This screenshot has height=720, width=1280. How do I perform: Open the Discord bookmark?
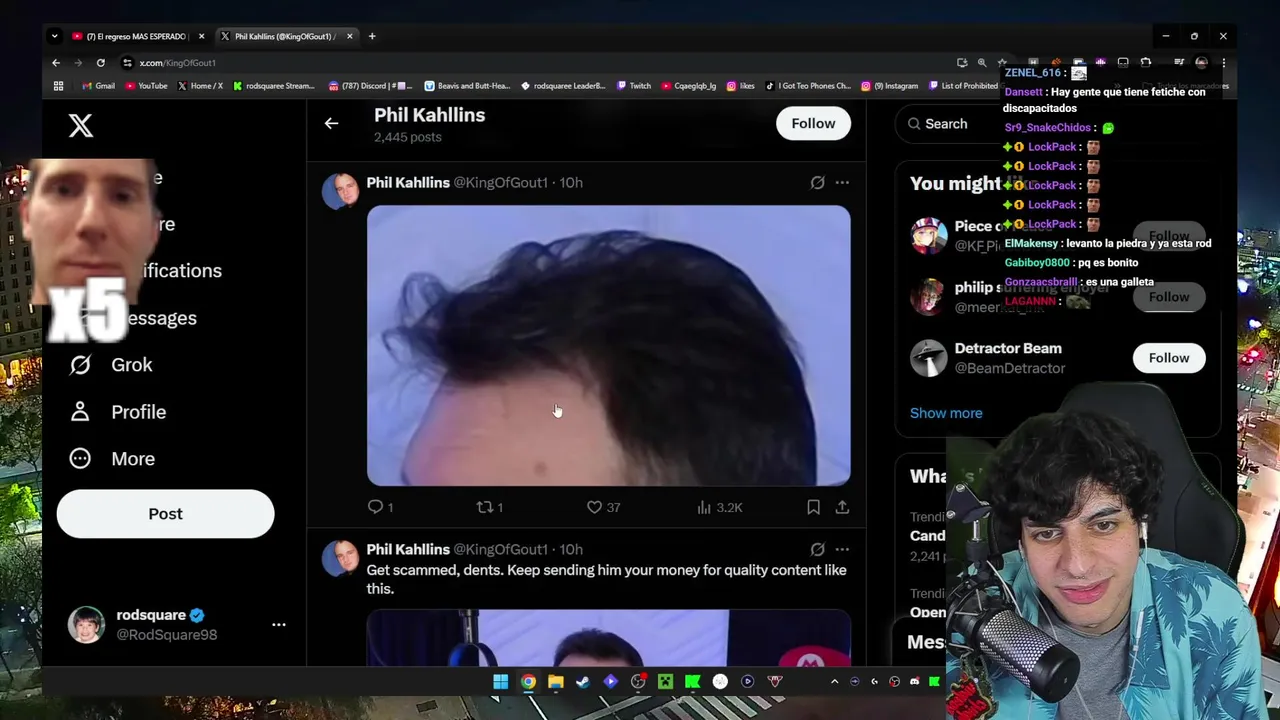371,86
